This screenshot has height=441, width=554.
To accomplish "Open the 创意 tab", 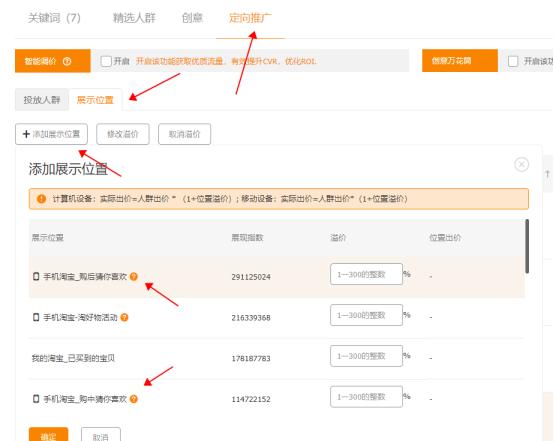I will (x=192, y=18).
